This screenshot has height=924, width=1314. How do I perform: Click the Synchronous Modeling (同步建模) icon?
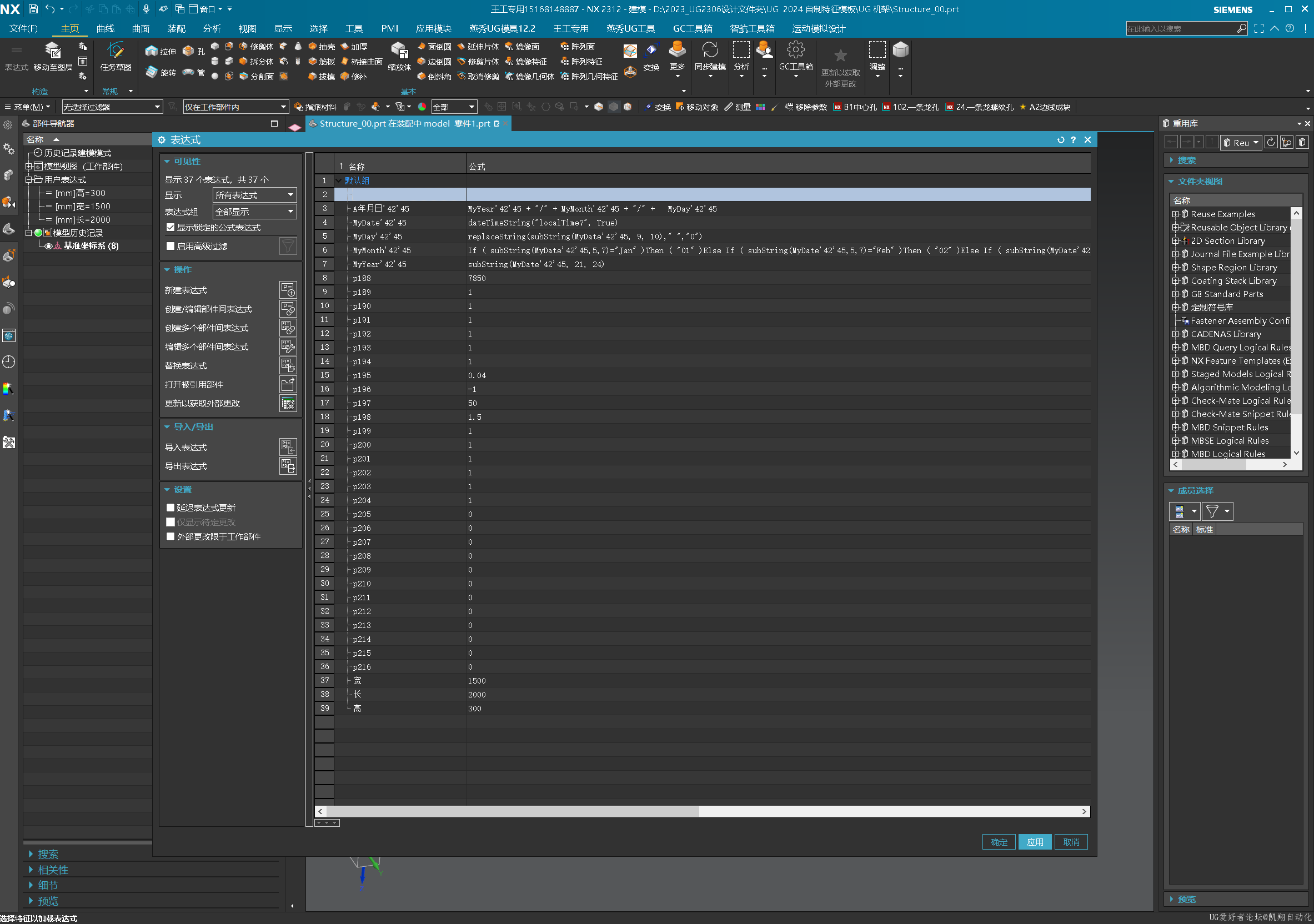(710, 51)
